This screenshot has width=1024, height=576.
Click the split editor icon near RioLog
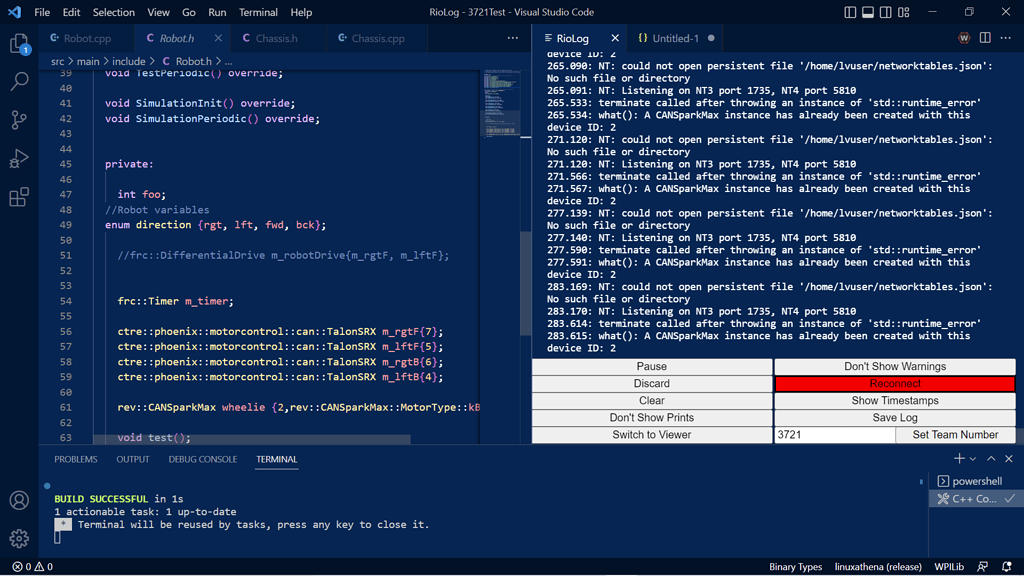pos(985,37)
